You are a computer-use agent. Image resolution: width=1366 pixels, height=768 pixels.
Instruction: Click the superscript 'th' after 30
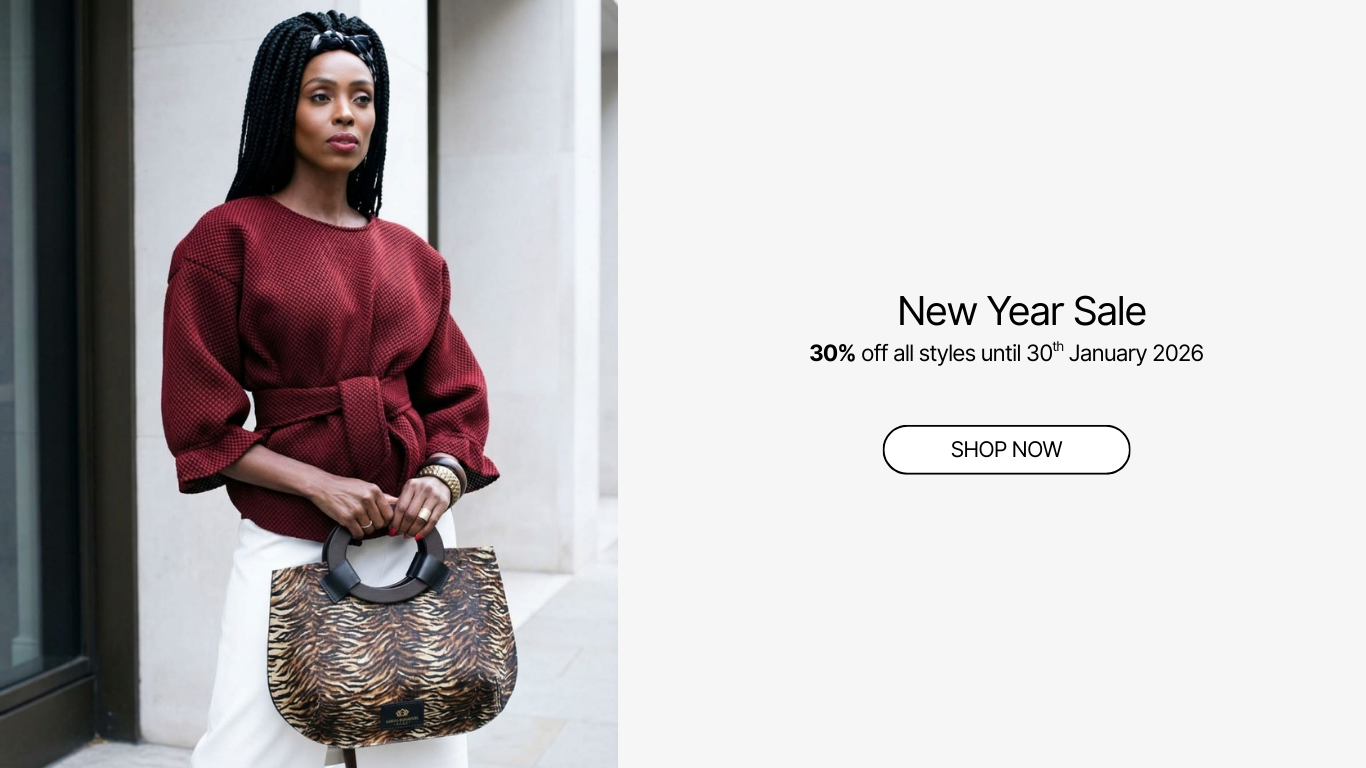pos(1058,346)
